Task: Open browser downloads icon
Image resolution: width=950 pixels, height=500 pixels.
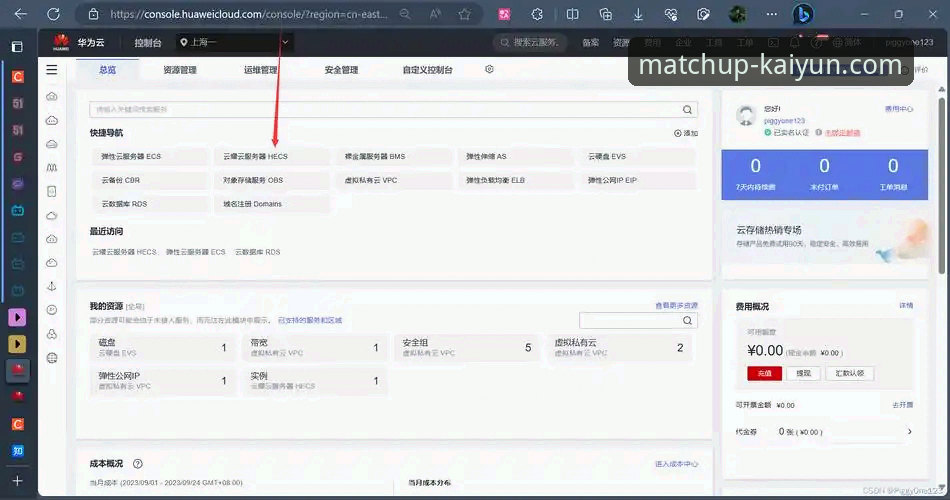Action: pos(638,14)
